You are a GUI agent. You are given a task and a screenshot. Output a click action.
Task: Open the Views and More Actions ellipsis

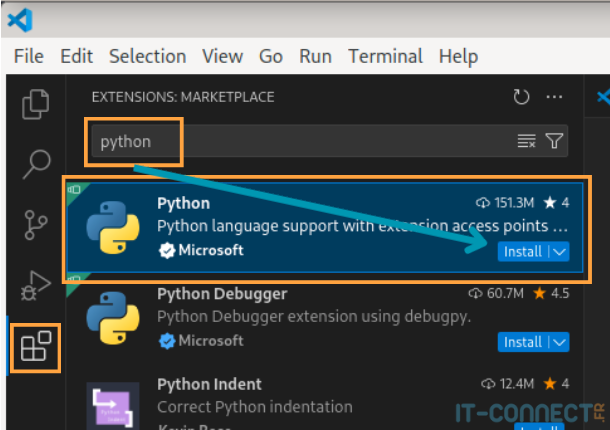[x=554, y=97]
